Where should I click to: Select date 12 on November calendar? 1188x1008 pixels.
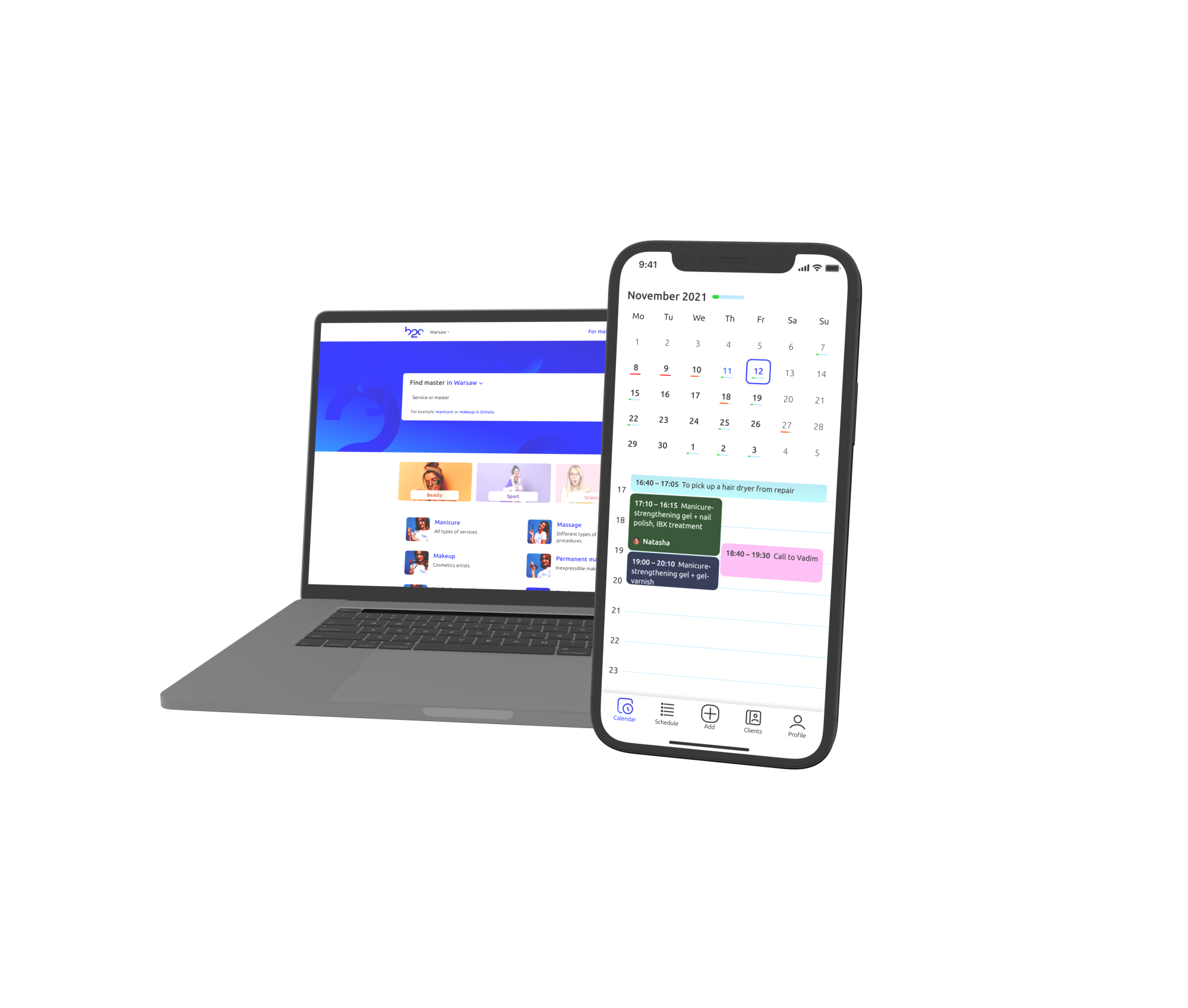(758, 372)
